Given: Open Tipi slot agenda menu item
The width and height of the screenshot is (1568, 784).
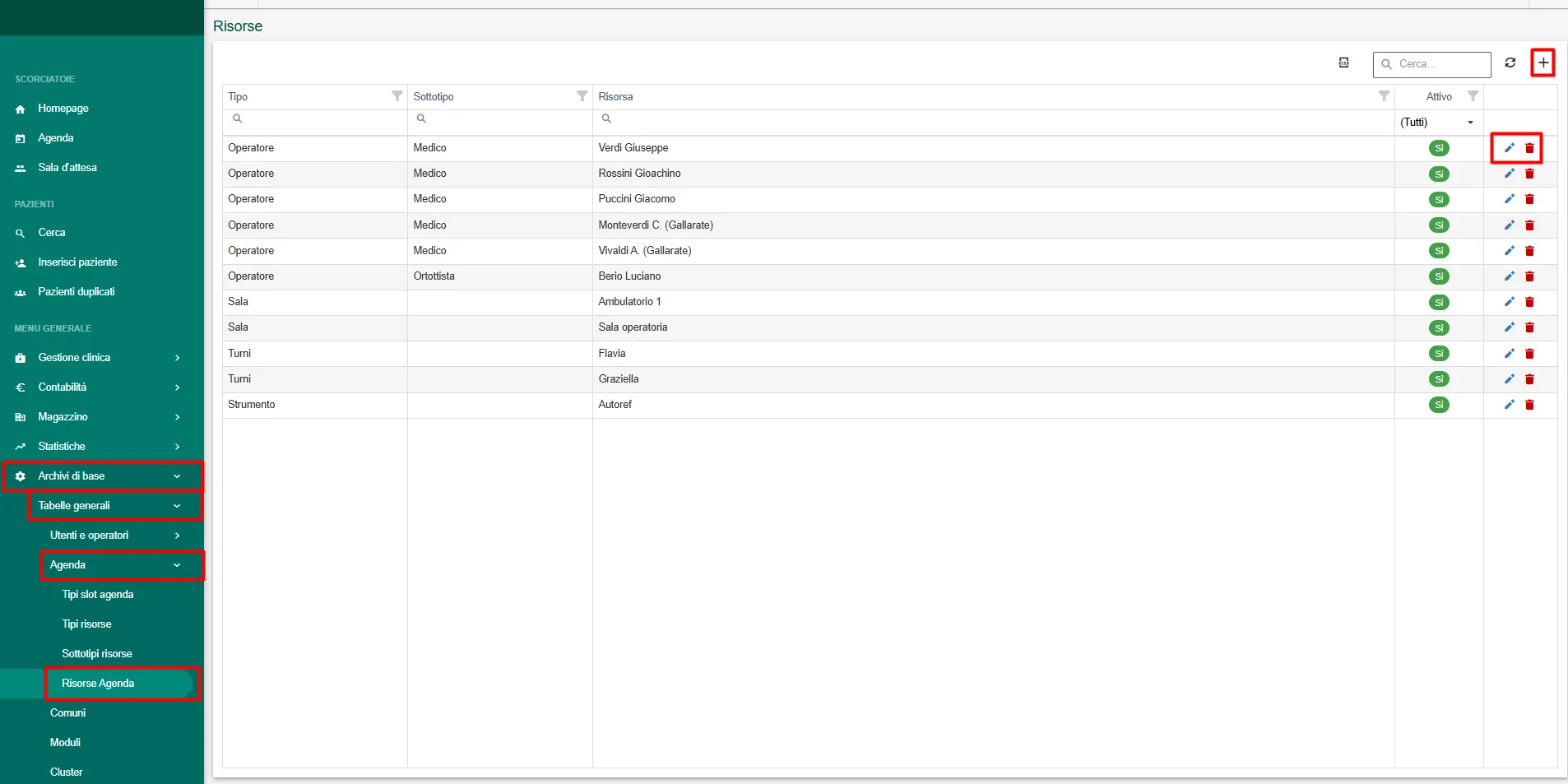Looking at the screenshot, I should click(x=98, y=595).
